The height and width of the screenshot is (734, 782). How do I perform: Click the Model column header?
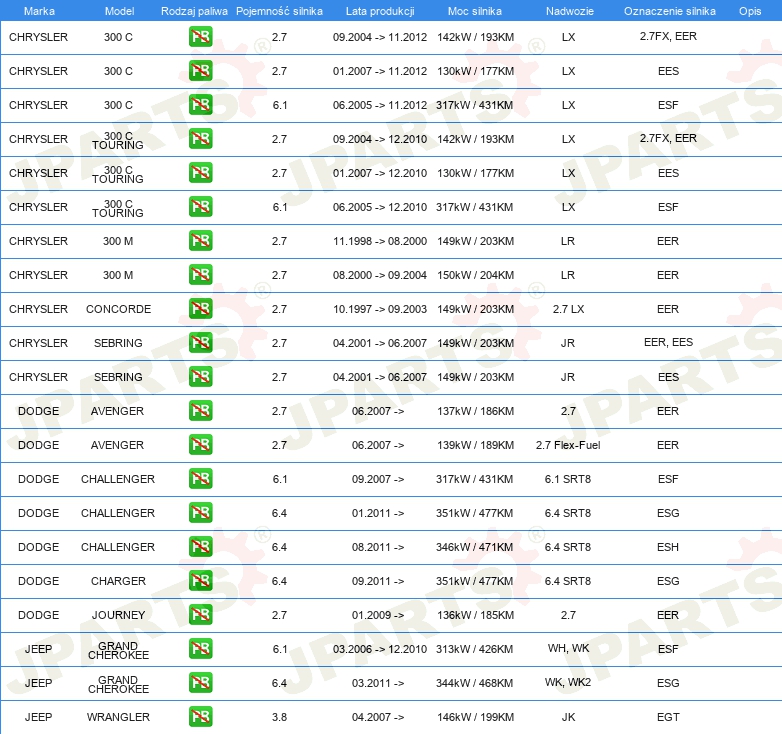point(119,11)
